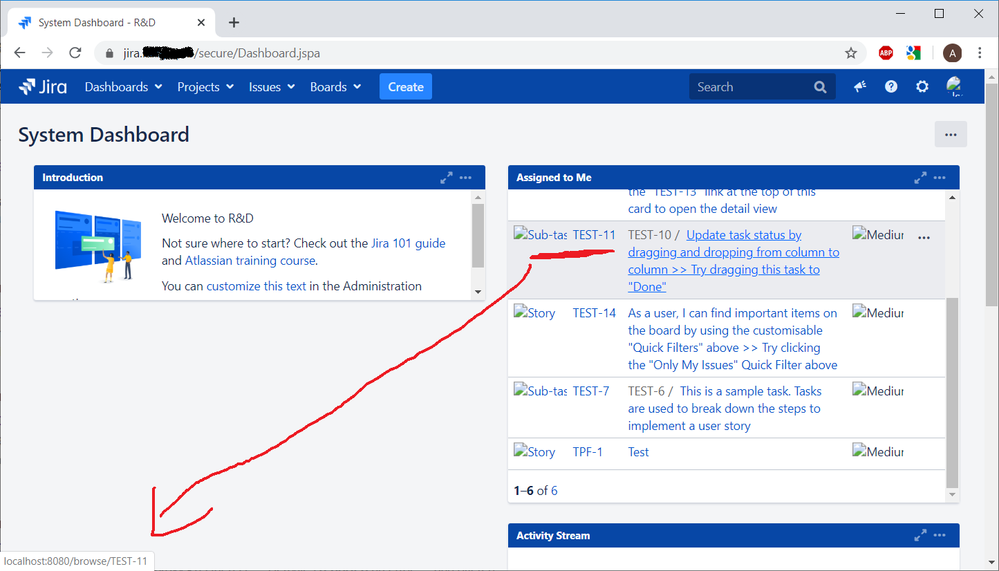
Task: Close the System Dashboard tab
Action: click(201, 22)
